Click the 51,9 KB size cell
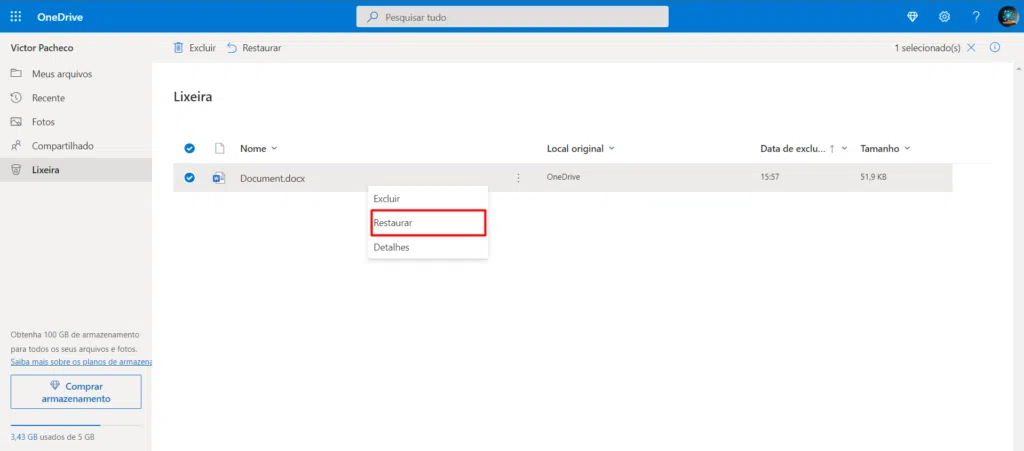The height and width of the screenshot is (451, 1024). 873,177
